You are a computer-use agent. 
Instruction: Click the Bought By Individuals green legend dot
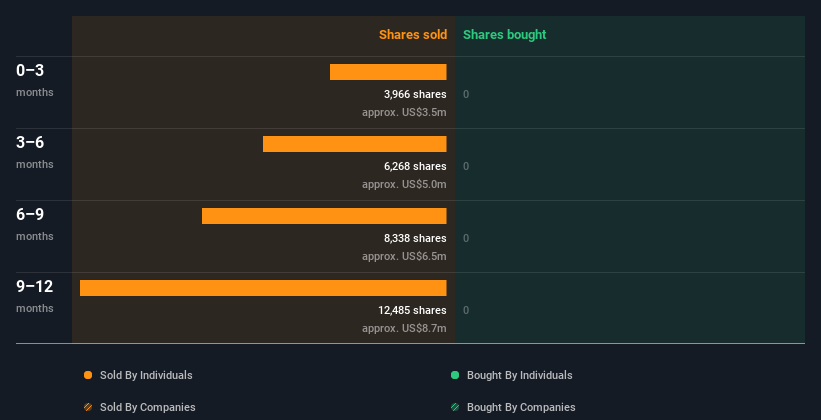[x=455, y=375]
